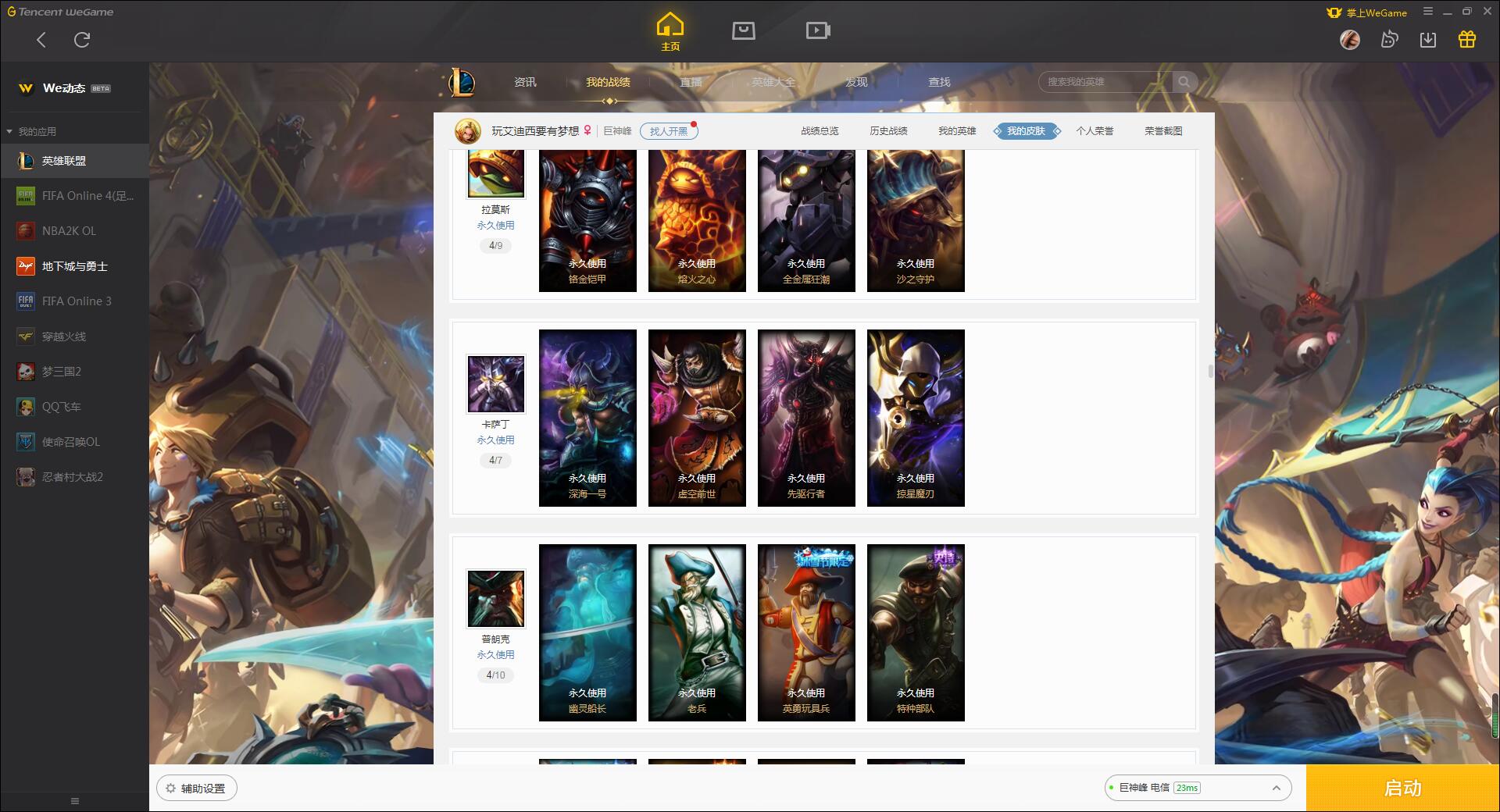Open the 资讯 tab
Image resolution: width=1500 pixels, height=812 pixels.
525,82
